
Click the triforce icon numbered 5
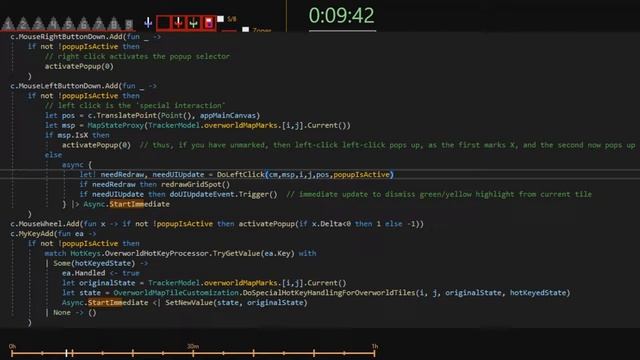tap(68, 24)
